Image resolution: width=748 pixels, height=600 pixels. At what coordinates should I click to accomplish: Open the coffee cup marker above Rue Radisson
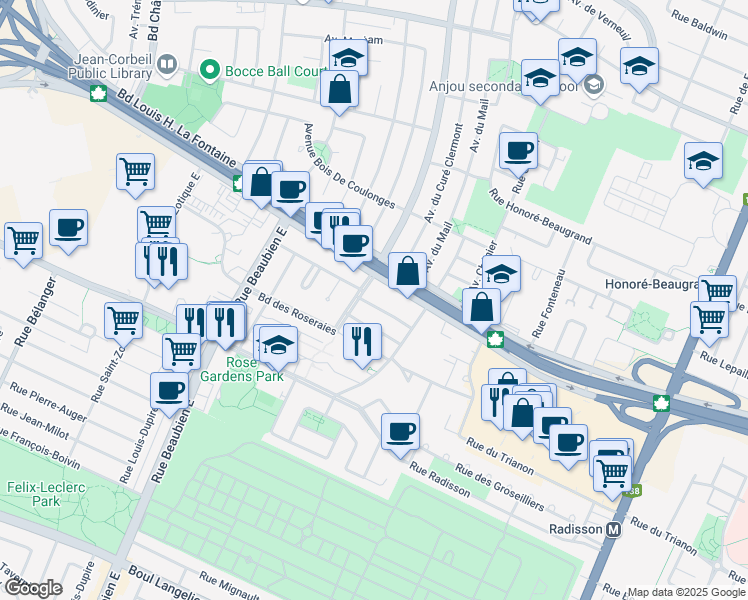coord(400,432)
